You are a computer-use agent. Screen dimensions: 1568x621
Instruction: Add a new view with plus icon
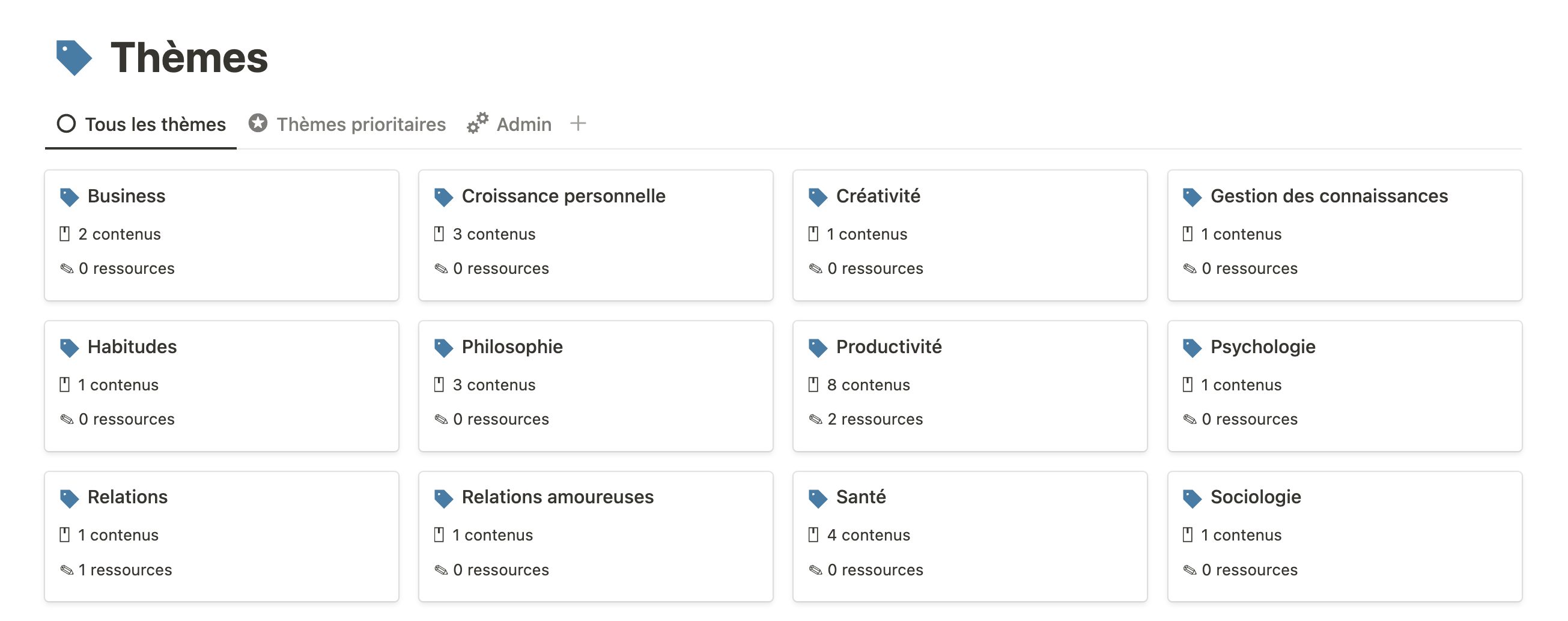[x=578, y=124]
